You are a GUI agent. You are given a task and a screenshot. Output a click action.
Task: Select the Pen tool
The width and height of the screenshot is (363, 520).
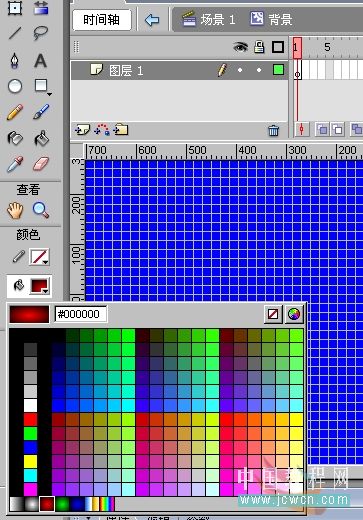tap(15, 60)
